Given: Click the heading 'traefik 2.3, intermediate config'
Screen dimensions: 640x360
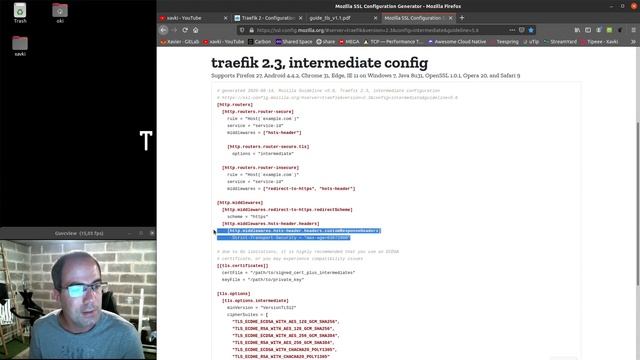Looking at the screenshot, I should pos(320,62).
